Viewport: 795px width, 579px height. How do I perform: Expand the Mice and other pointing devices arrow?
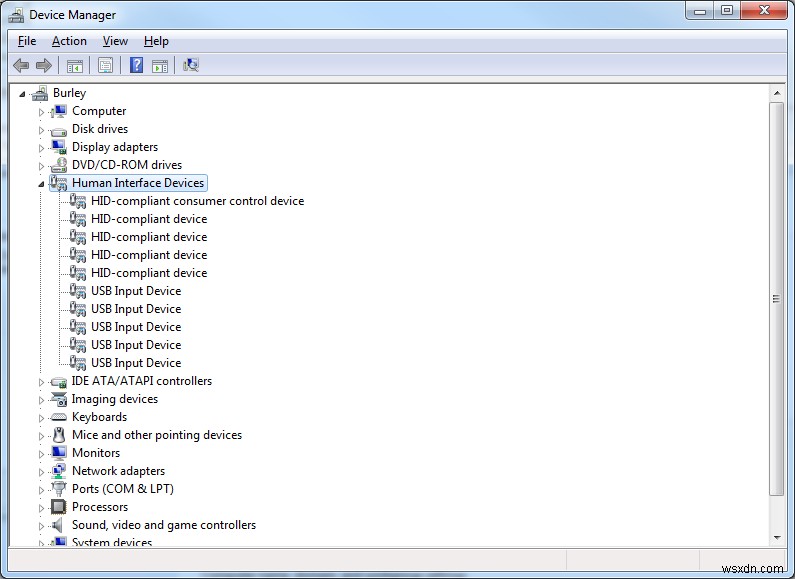pos(41,437)
